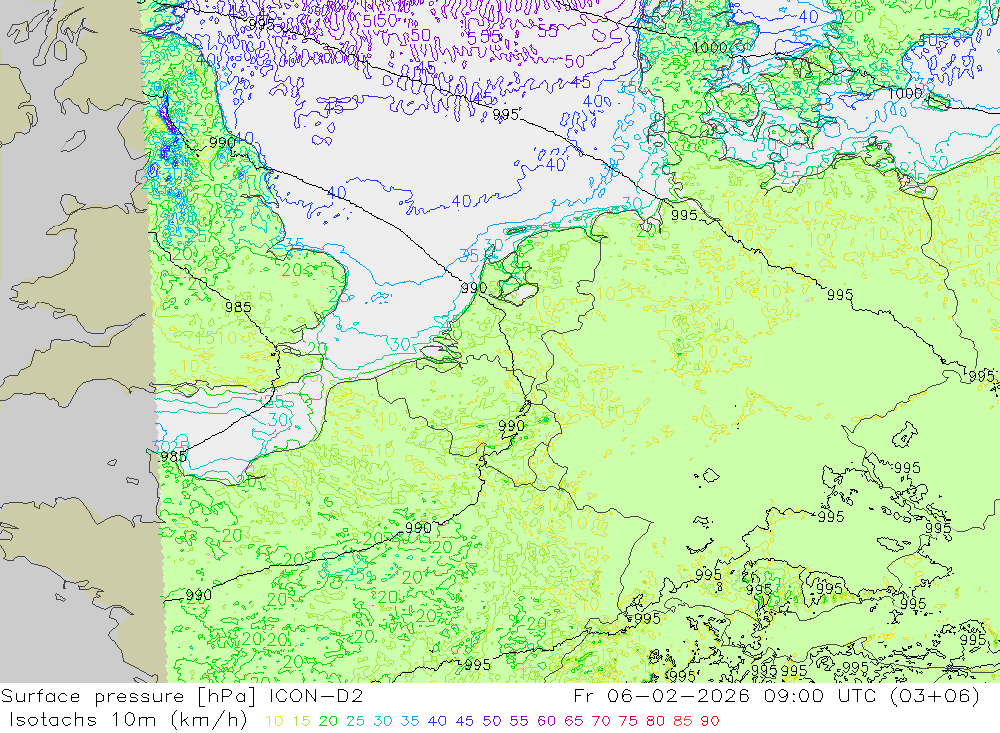Click the 'ICON-D2' model name label
Viewport: 1000px width, 733px height.
tap(316, 695)
